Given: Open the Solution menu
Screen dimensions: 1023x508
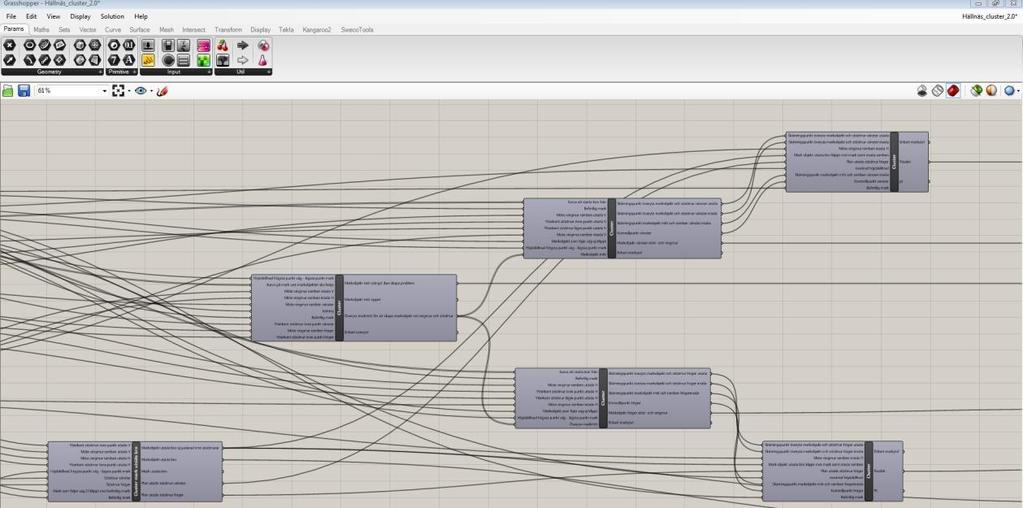Looking at the screenshot, I should (x=112, y=16).
